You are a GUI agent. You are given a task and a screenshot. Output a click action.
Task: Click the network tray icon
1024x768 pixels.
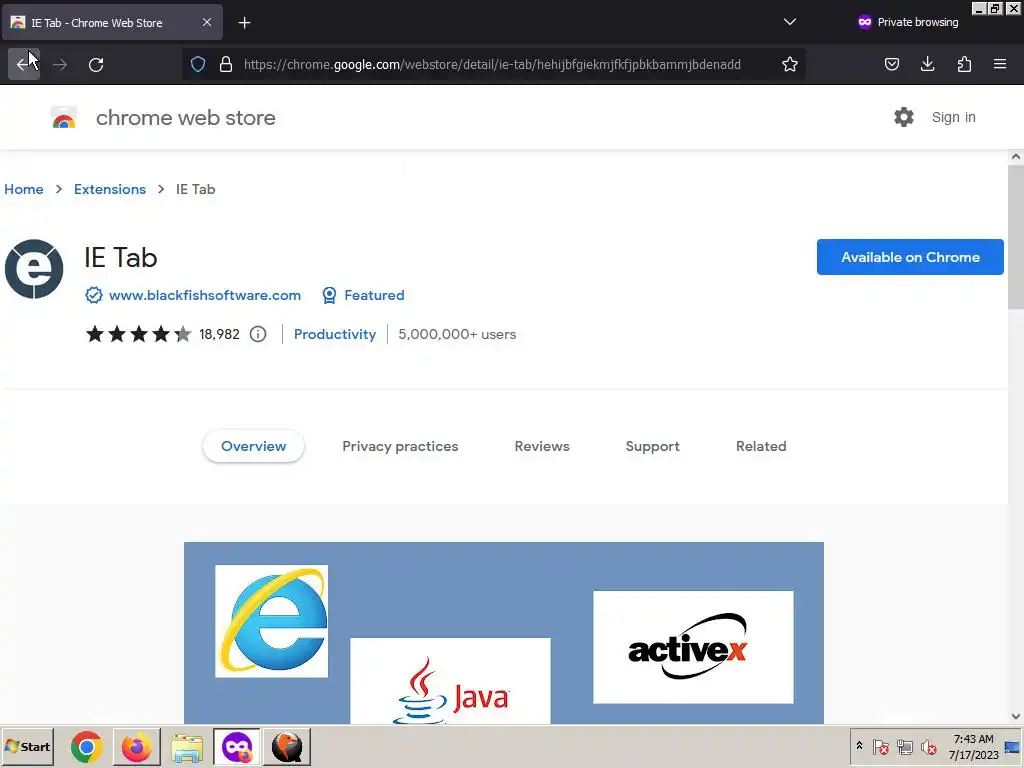tap(904, 746)
